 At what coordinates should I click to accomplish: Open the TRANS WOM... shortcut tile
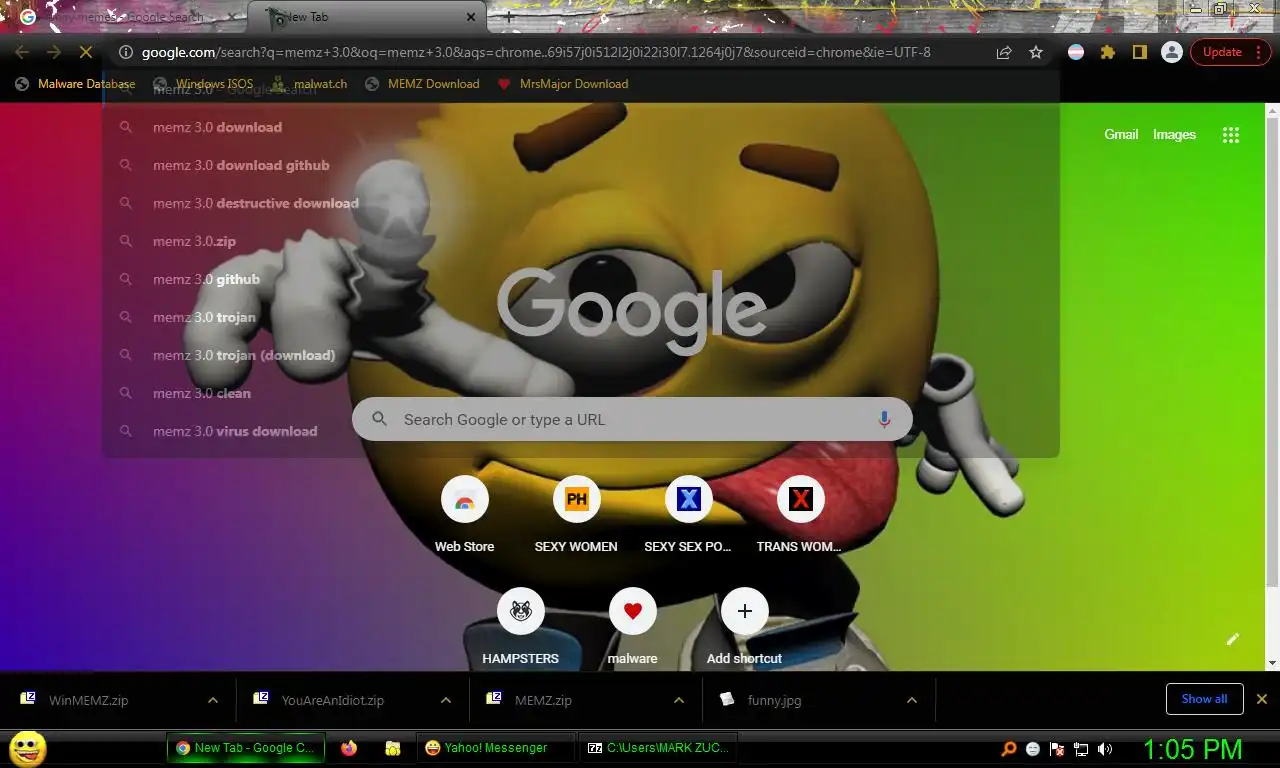coord(800,515)
